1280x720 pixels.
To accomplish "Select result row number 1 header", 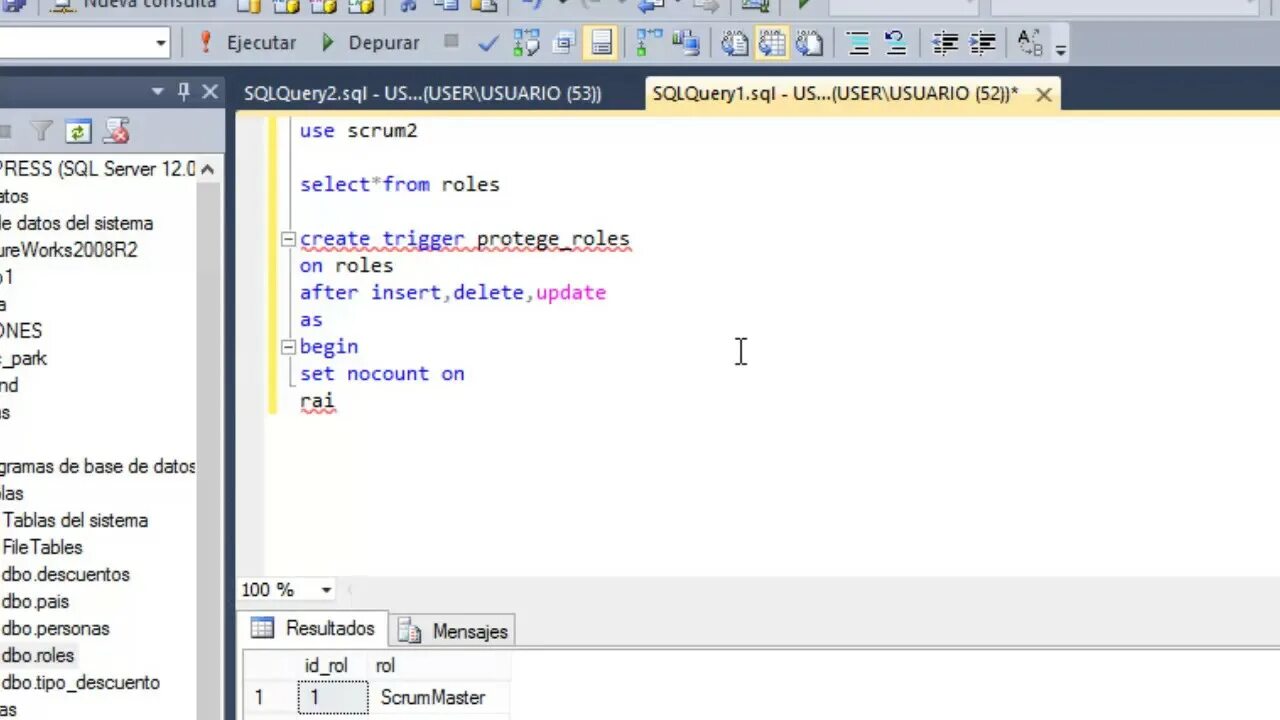I will tap(269, 697).
